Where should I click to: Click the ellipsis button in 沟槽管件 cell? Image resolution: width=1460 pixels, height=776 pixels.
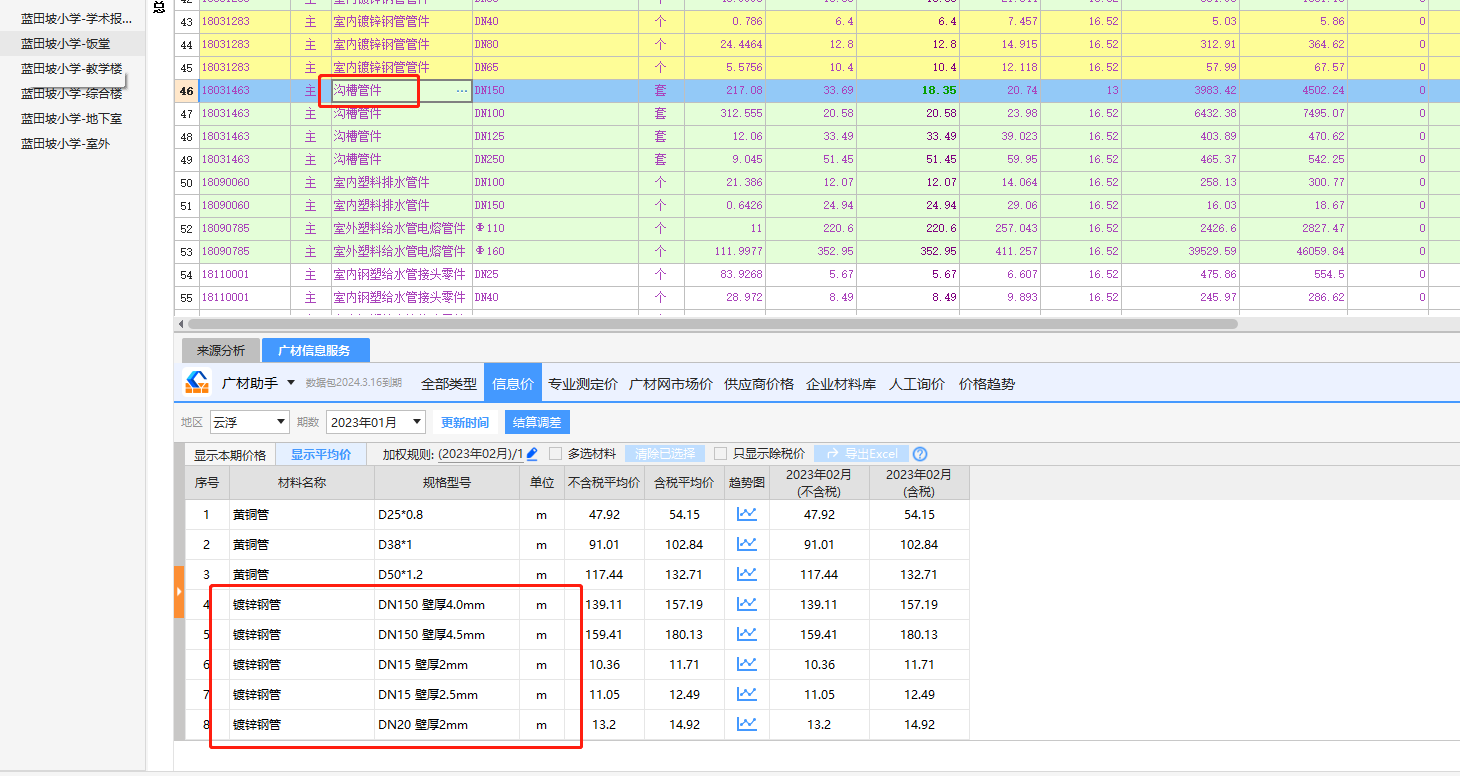point(462,91)
